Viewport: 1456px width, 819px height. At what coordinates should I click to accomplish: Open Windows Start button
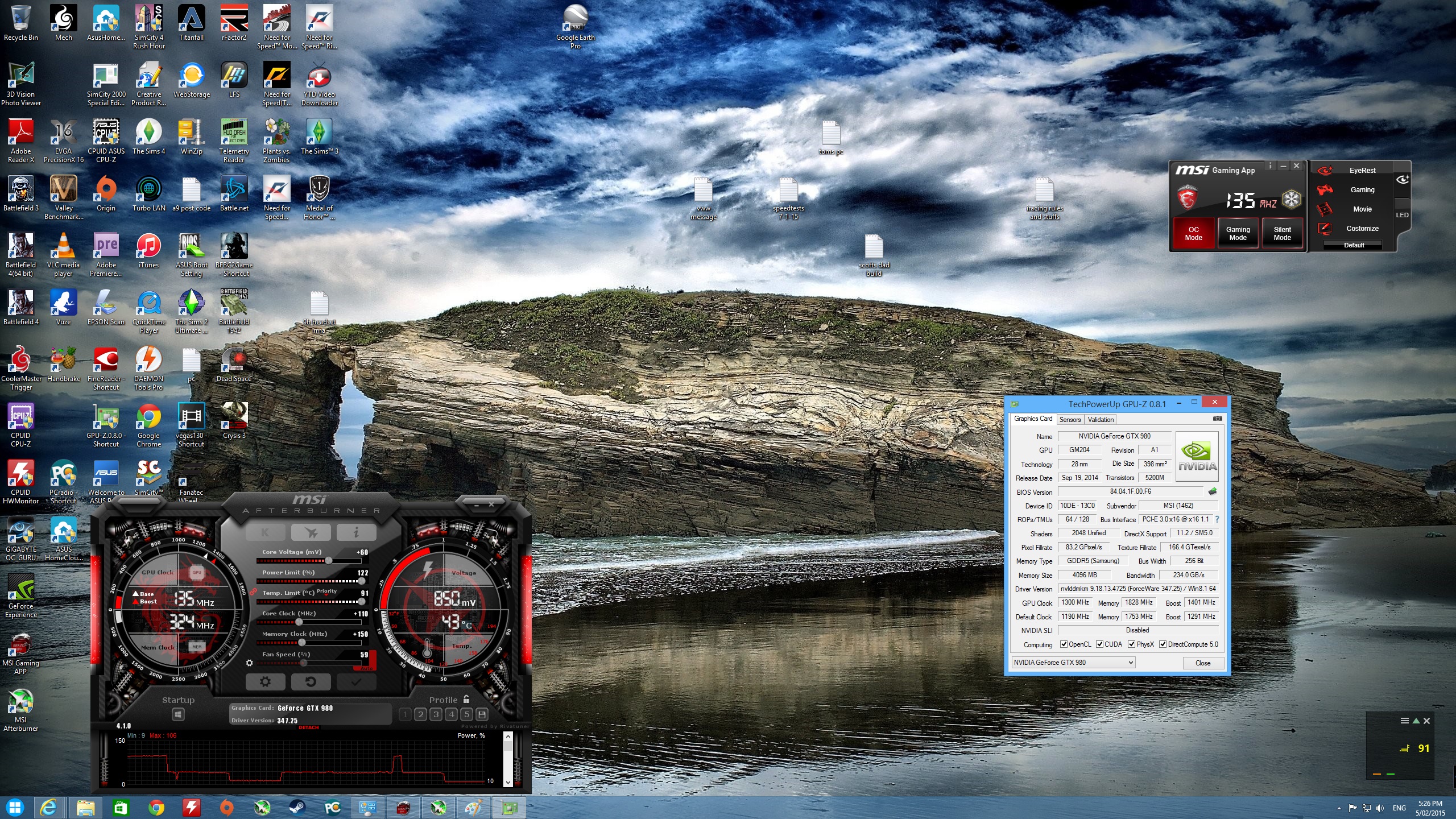coord(15,807)
